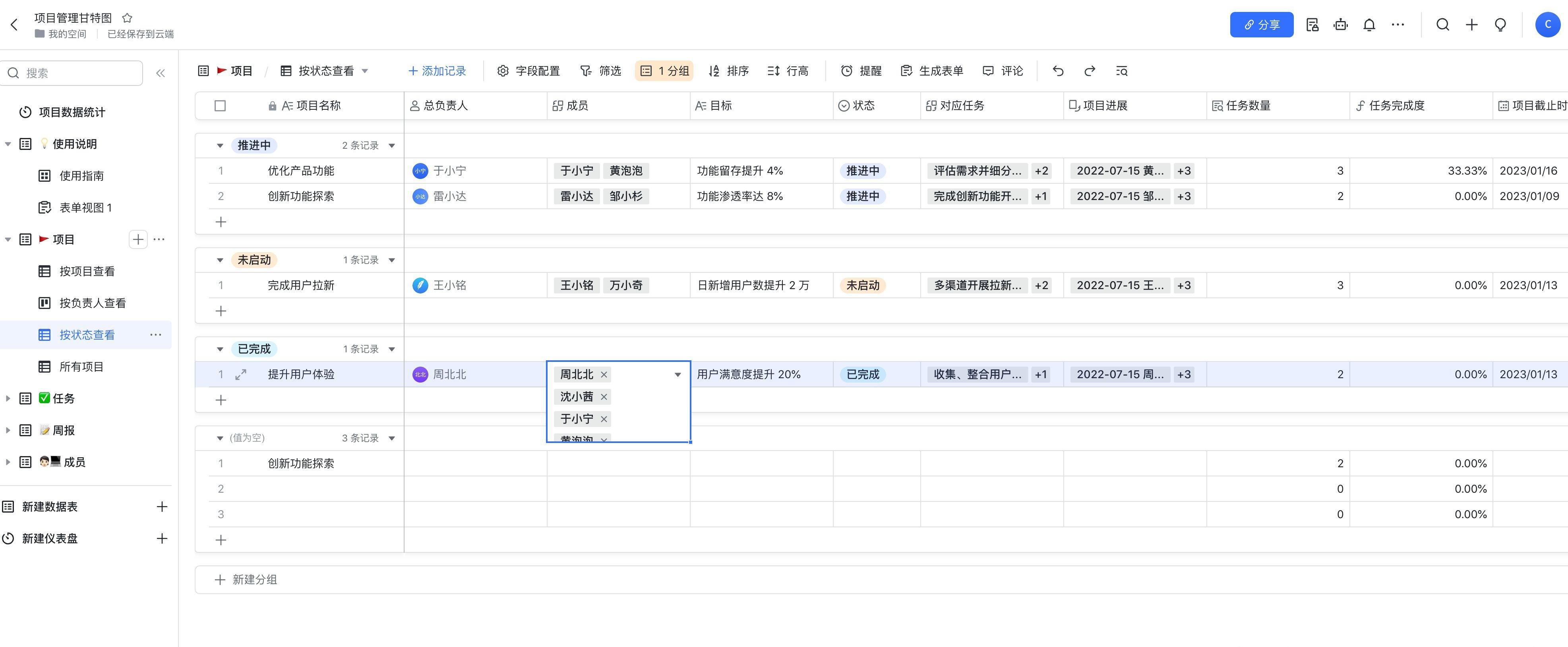The width and height of the screenshot is (1568, 647).
Task: Open the 按负责人查看 view
Action: click(x=92, y=303)
